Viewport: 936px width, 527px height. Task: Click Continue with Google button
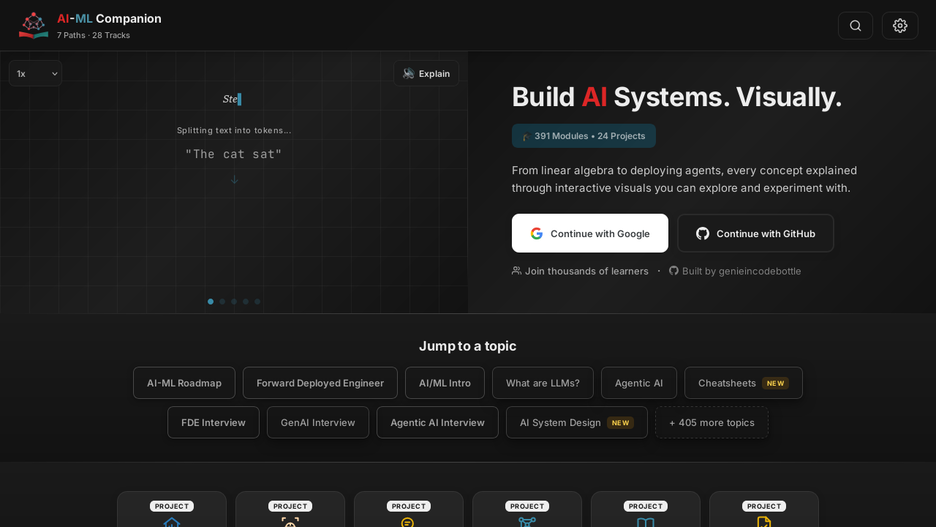pyautogui.click(x=590, y=233)
